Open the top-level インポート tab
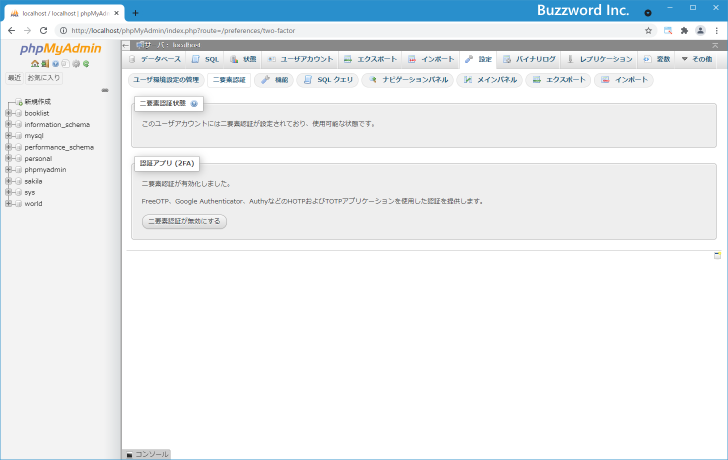The height and width of the screenshot is (460, 728). coord(431,59)
